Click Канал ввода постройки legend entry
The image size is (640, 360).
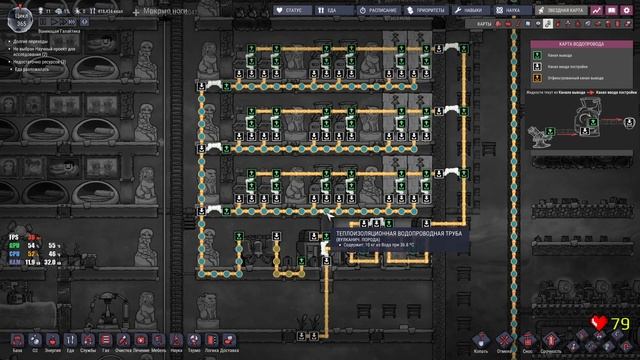568,66
